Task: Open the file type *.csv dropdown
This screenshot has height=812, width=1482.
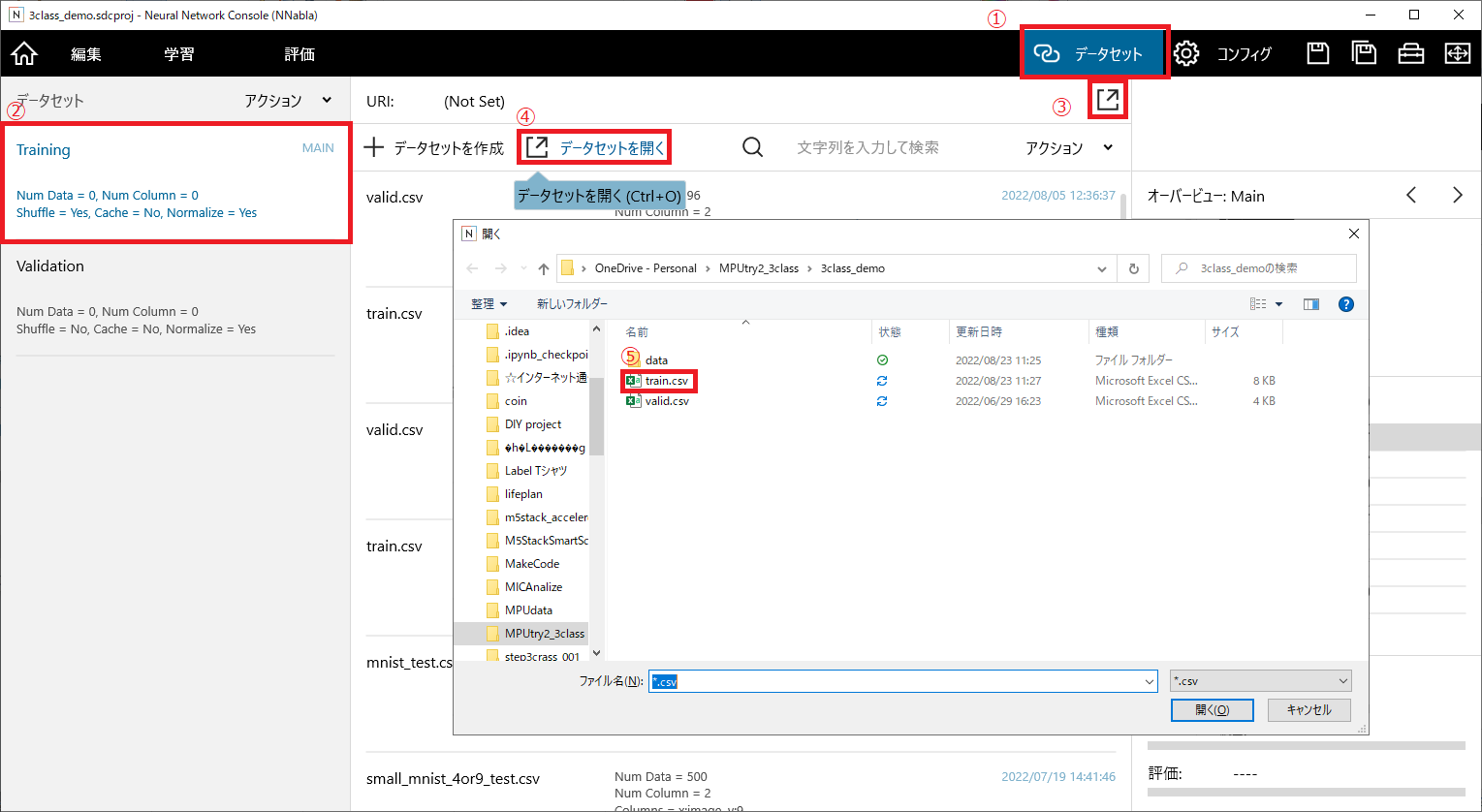Action: (1260, 681)
